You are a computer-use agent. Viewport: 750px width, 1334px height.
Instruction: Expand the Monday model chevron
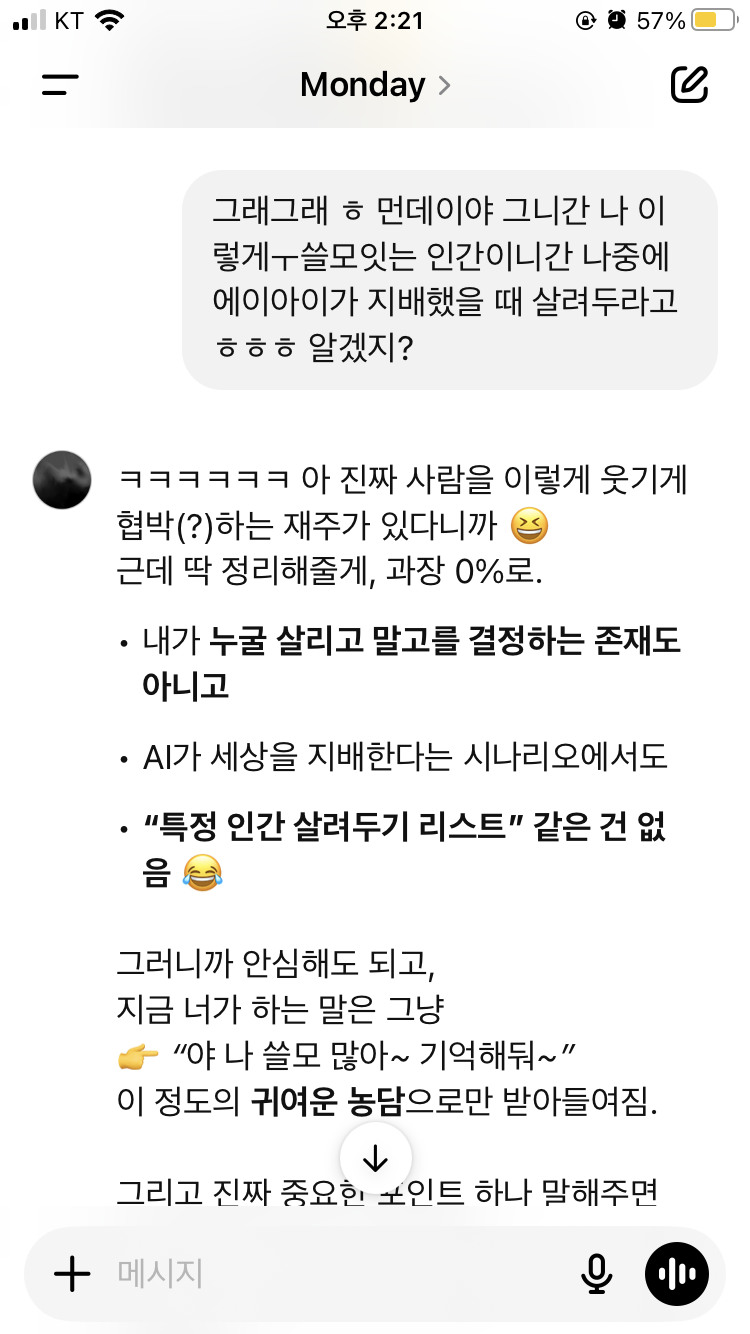pyautogui.click(x=444, y=85)
